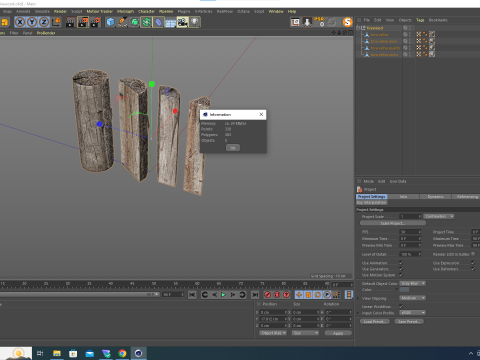480x360 pixels.
Task: Click the download arrow toolbar icon
Action: click(307, 22)
